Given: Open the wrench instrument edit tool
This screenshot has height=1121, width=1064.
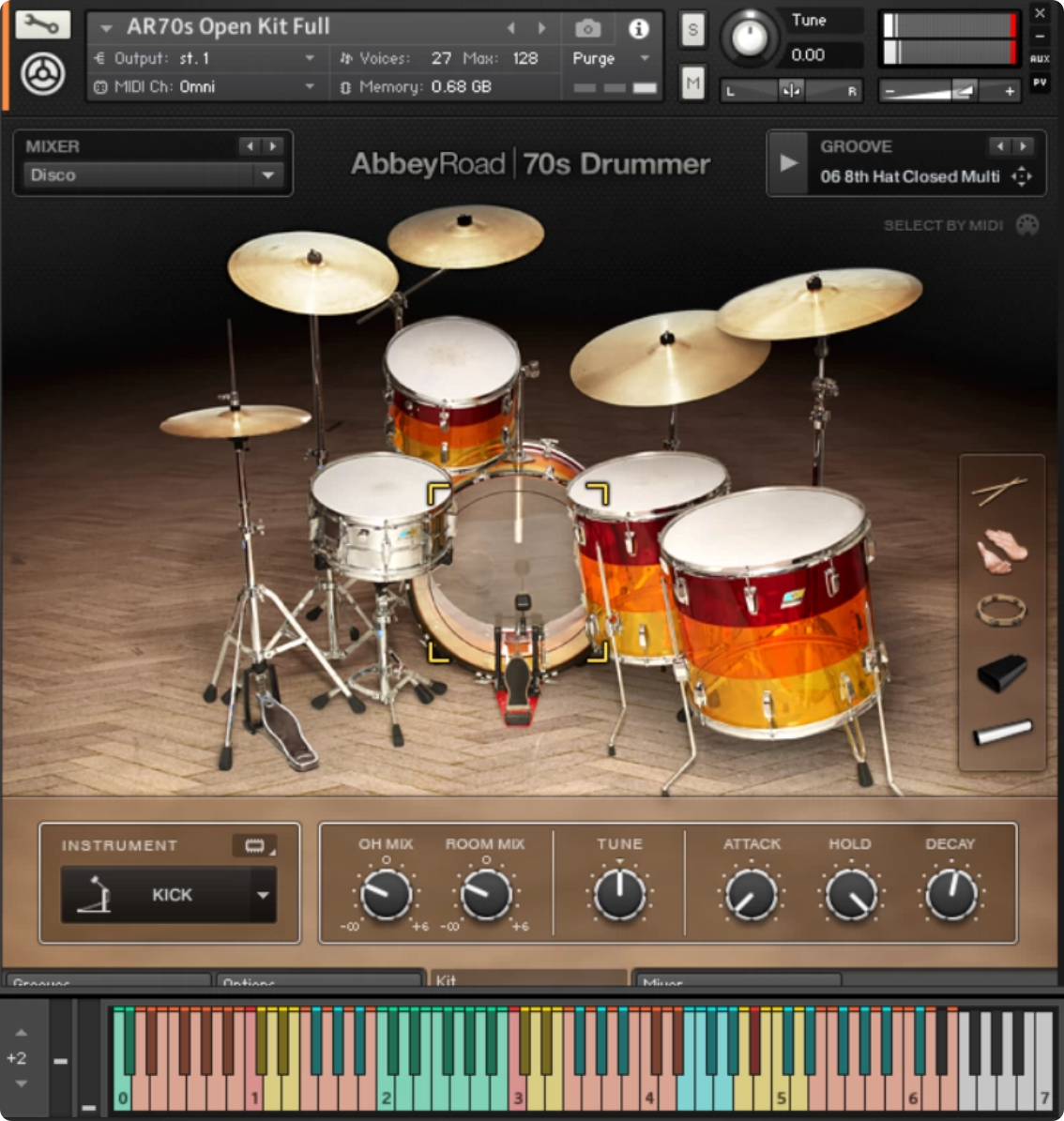Looking at the screenshot, I should pyautogui.click(x=42, y=25).
